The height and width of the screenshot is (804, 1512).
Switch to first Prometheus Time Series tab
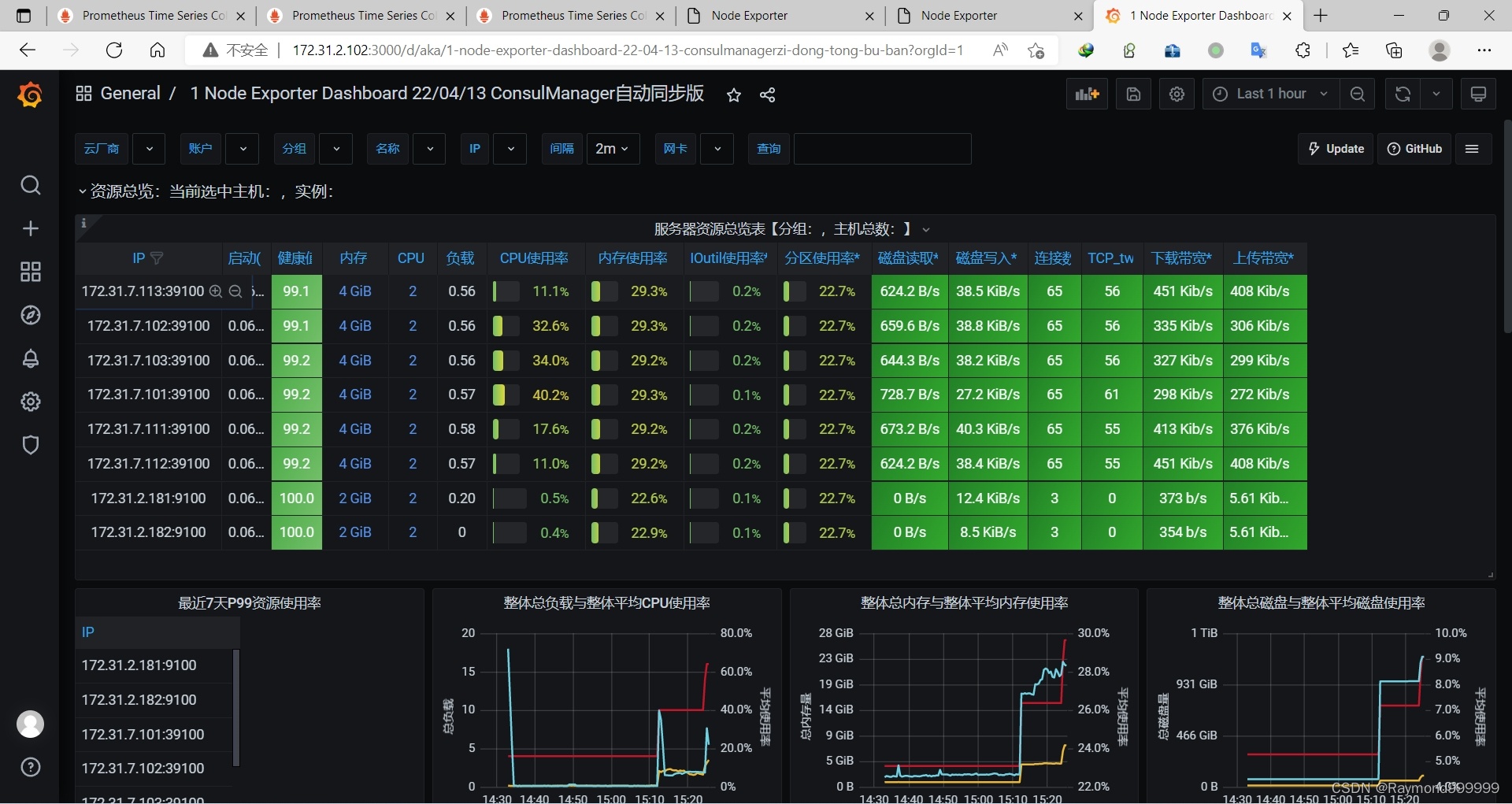click(154, 16)
